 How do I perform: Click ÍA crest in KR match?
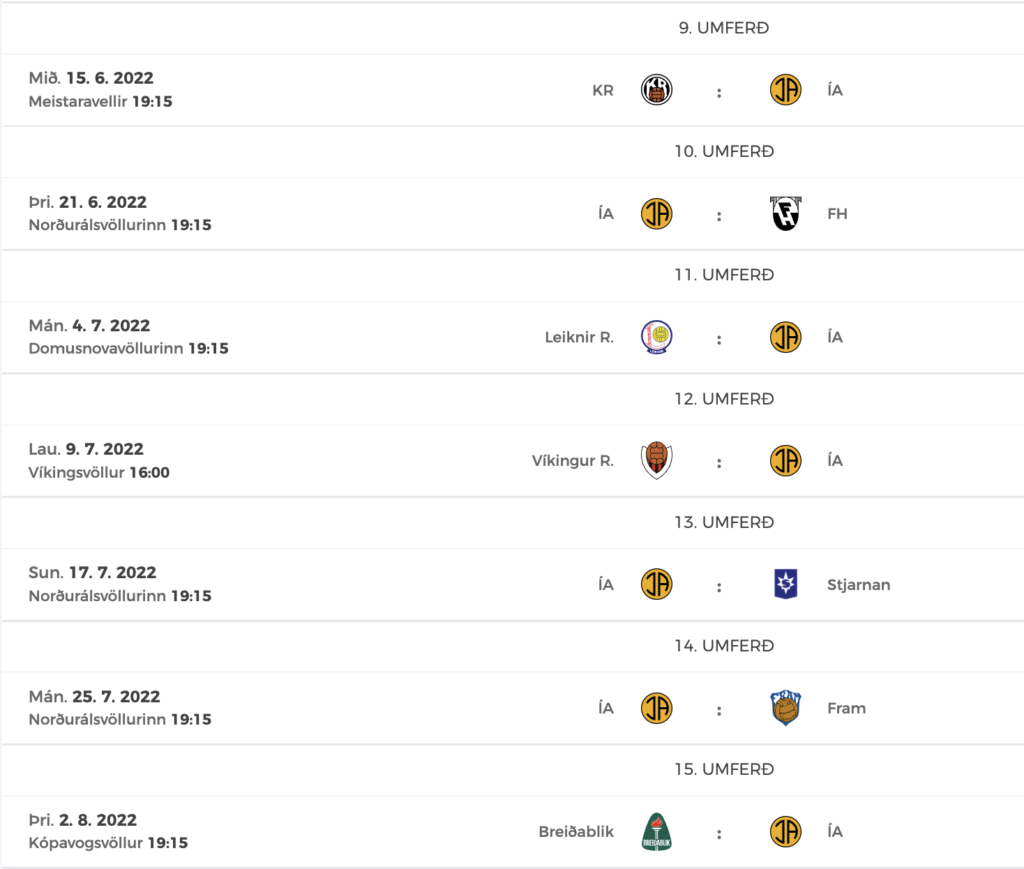[786, 90]
